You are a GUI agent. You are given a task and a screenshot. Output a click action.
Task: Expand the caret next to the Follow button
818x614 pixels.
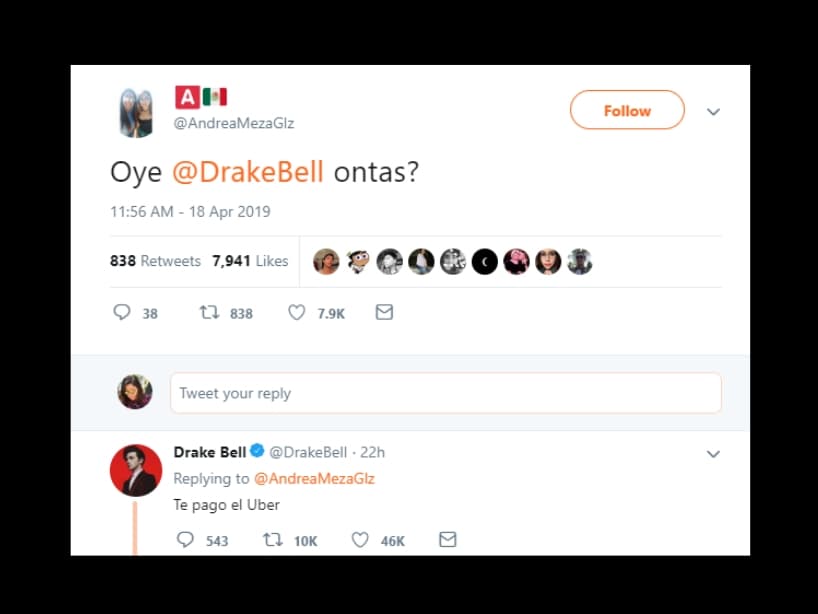[x=713, y=112]
